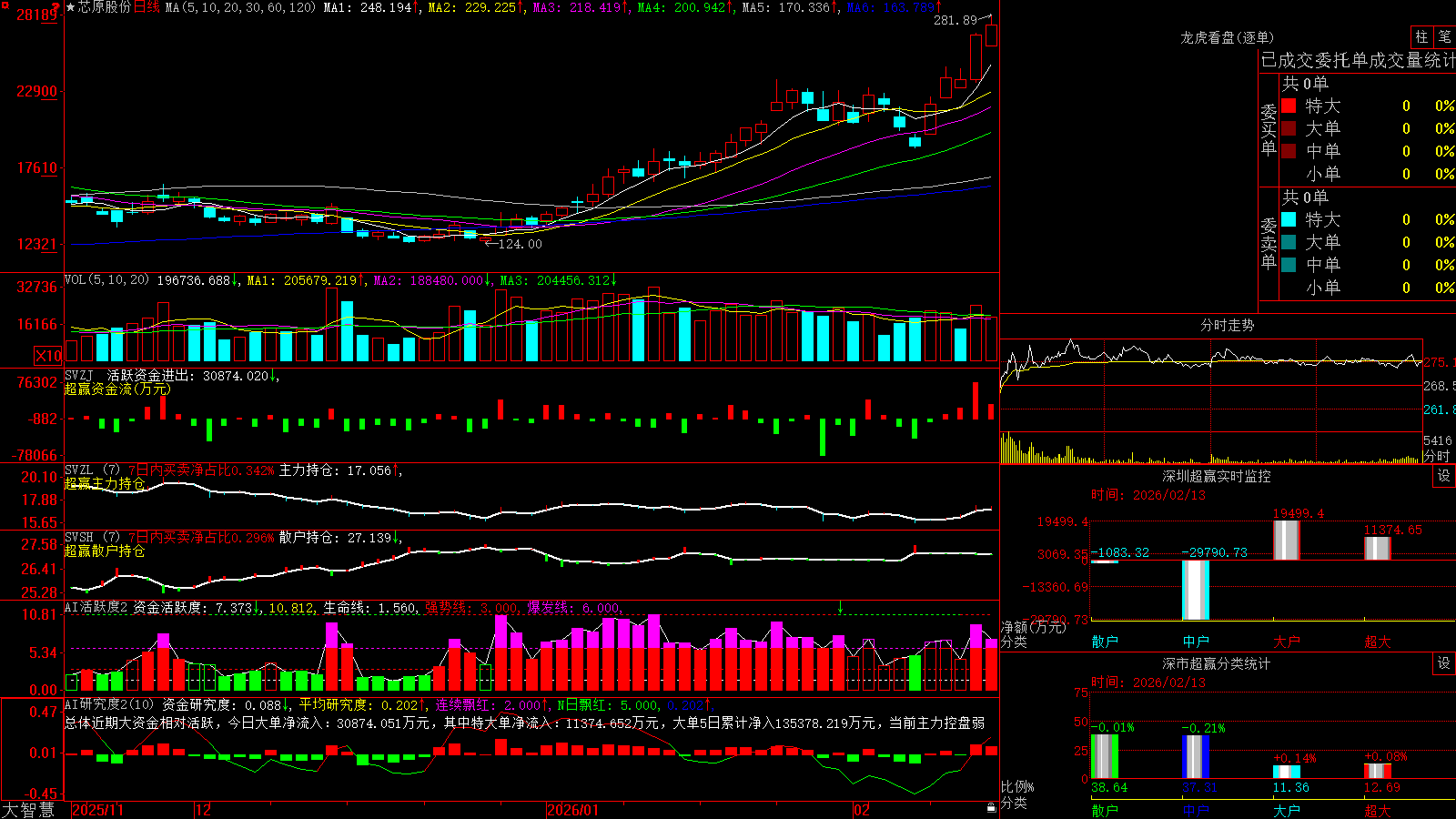
Task: Open MA(5,10,20,30,60,120) indicator parameters
Action: point(240,7)
